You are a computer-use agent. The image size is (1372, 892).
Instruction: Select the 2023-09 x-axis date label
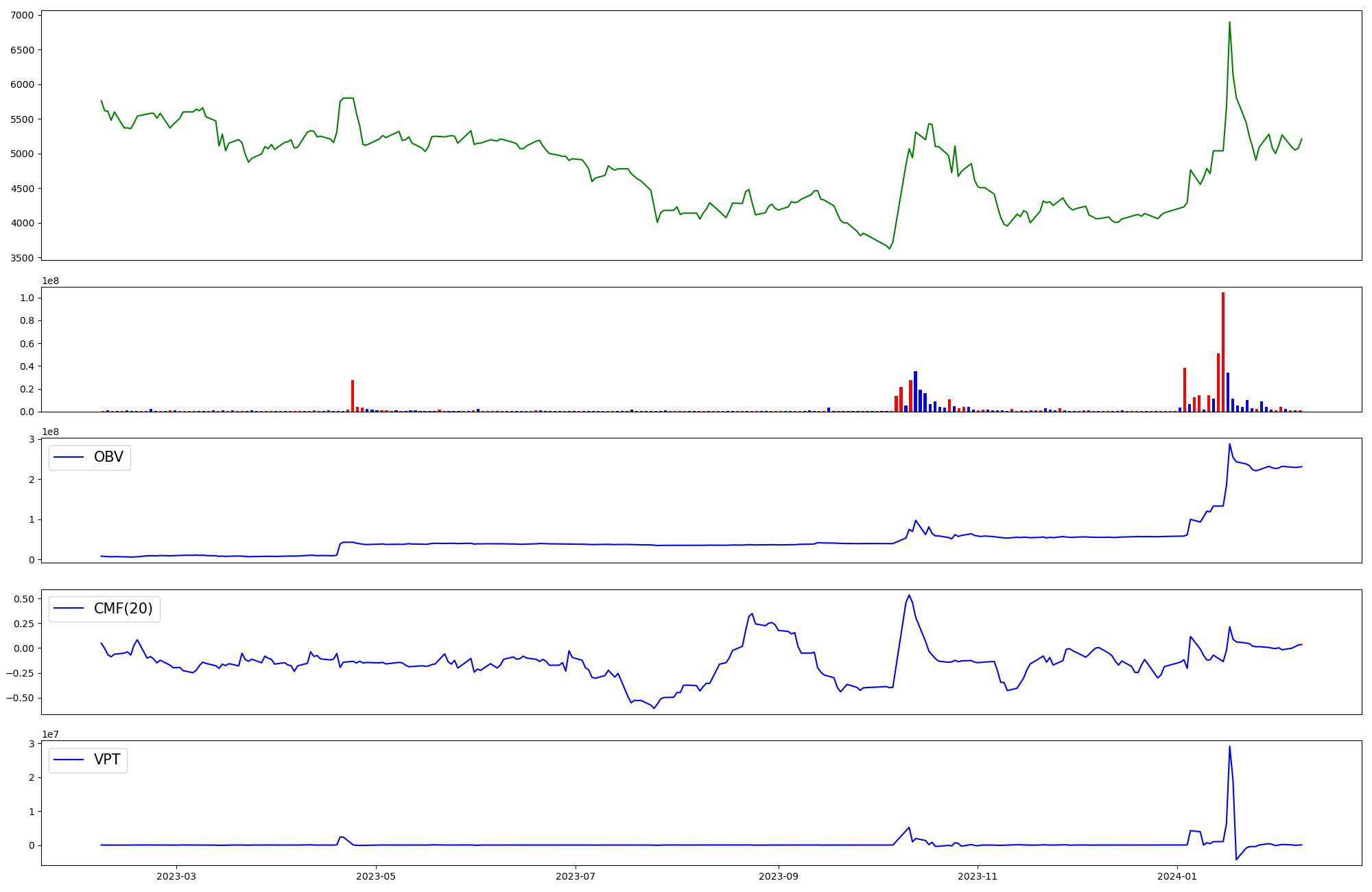(778, 876)
